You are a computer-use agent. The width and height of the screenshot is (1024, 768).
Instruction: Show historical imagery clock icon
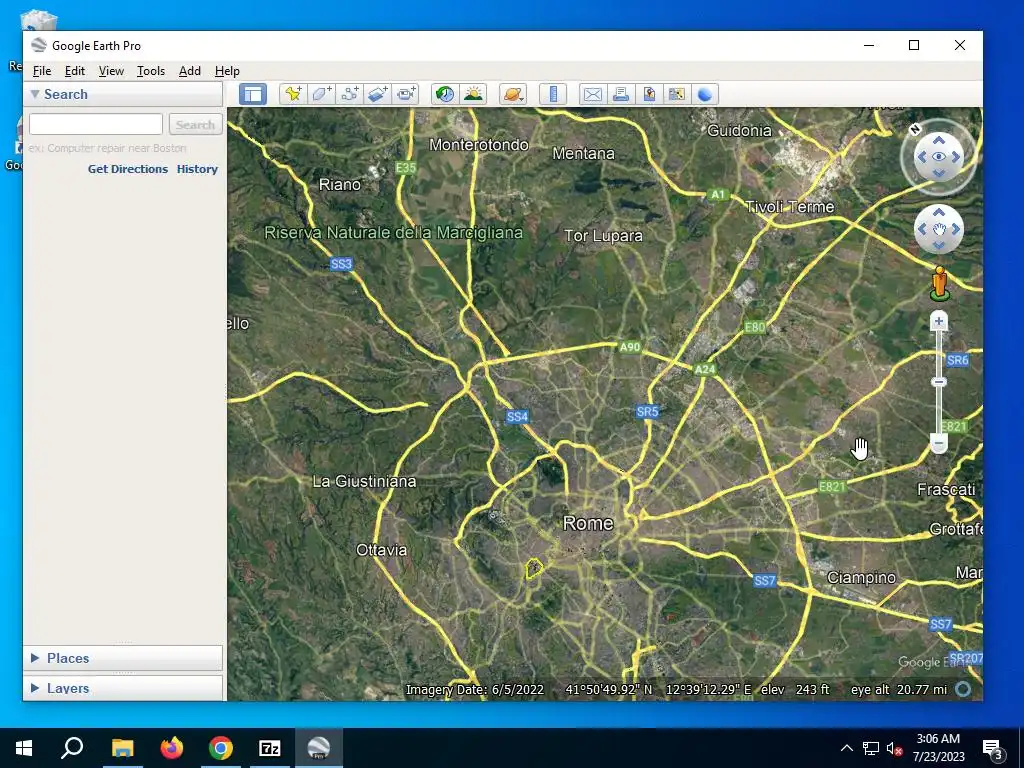point(445,94)
